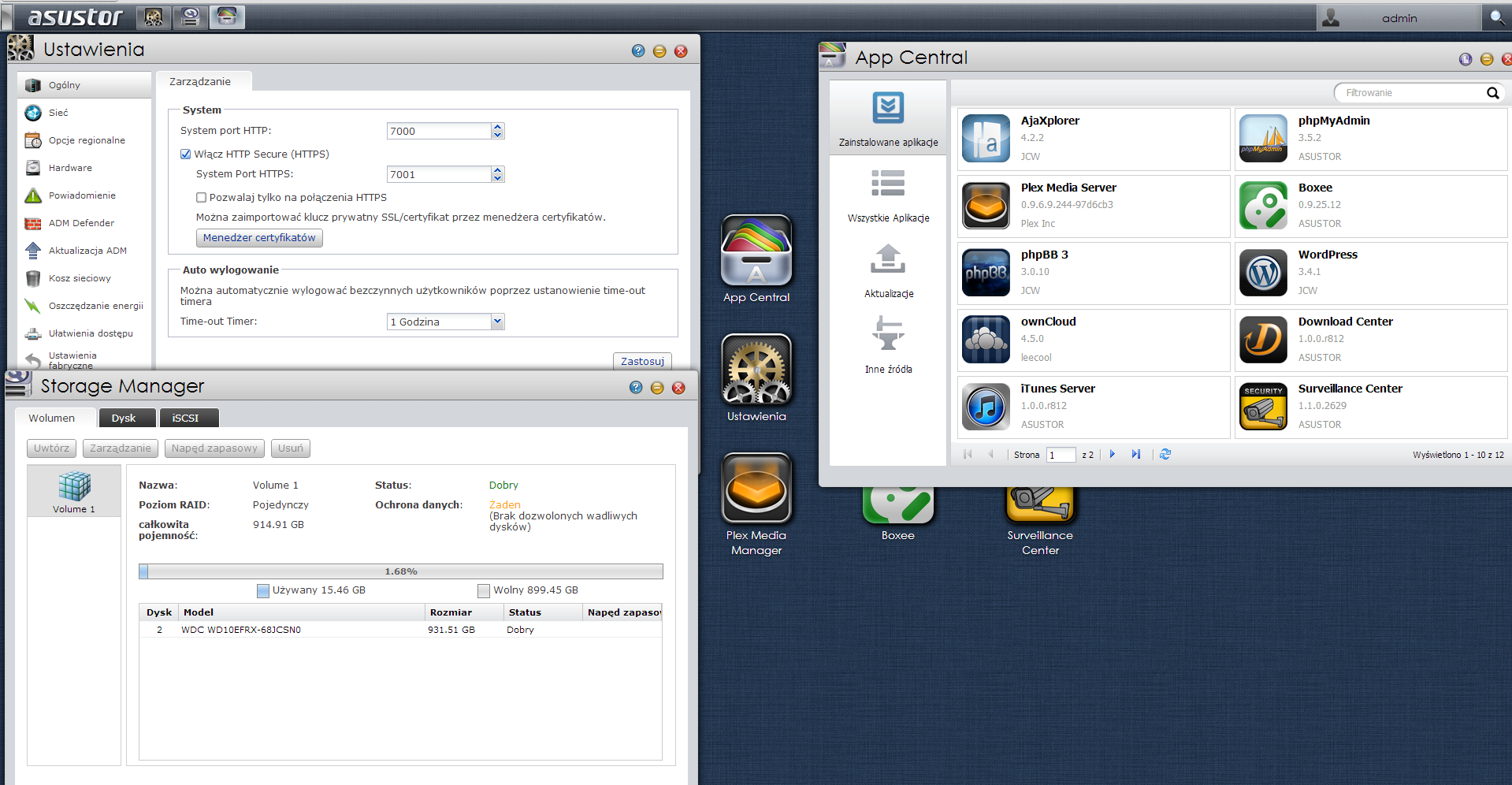Enable Pozwalaj tylko na połączenia HTTPS

201,198
